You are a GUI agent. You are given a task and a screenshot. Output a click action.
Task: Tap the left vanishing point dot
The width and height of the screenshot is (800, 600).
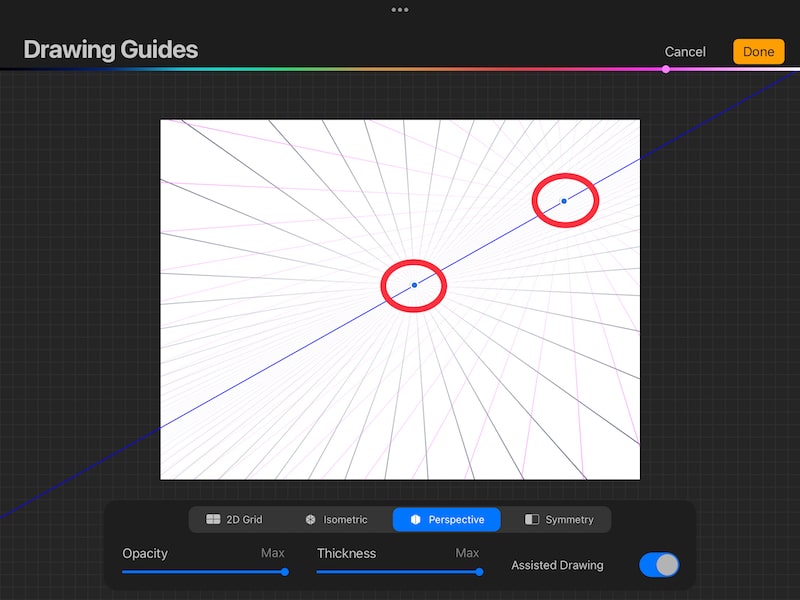414,286
